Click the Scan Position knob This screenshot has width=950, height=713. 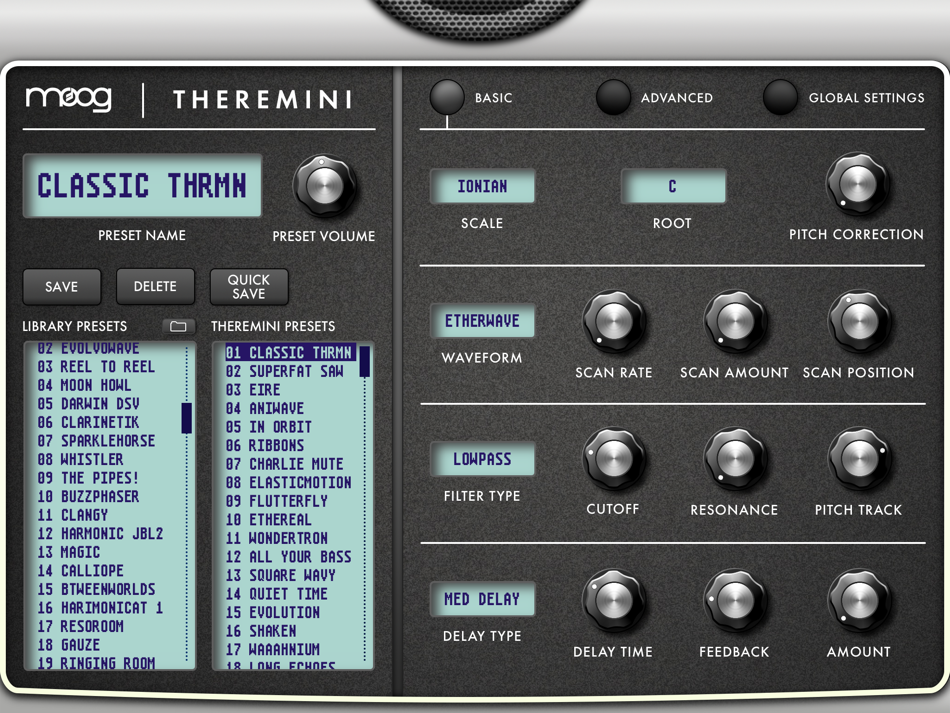pyautogui.click(x=859, y=320)
